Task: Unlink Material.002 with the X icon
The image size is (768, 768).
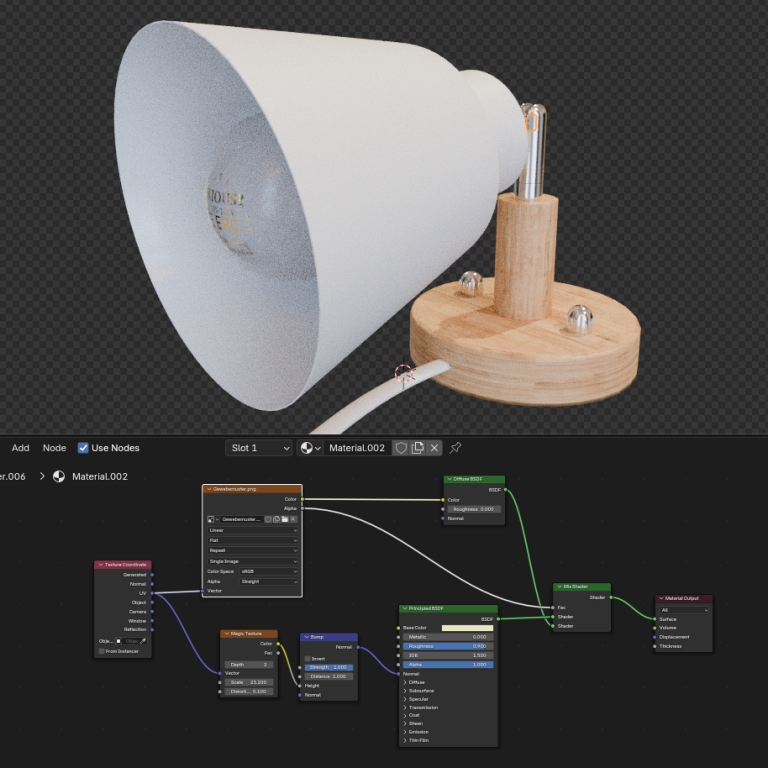Action: point(435,448)
